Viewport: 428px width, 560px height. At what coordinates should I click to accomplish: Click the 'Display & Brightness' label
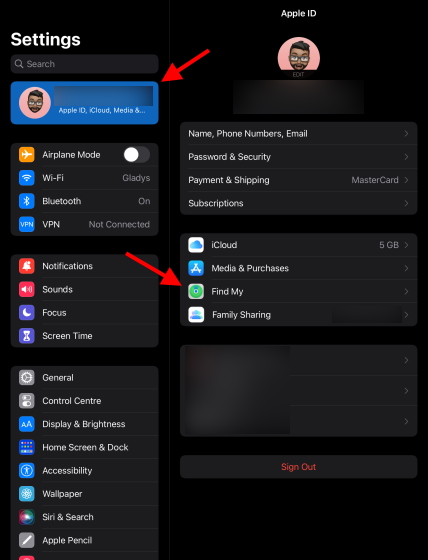(x=84, y=424)
